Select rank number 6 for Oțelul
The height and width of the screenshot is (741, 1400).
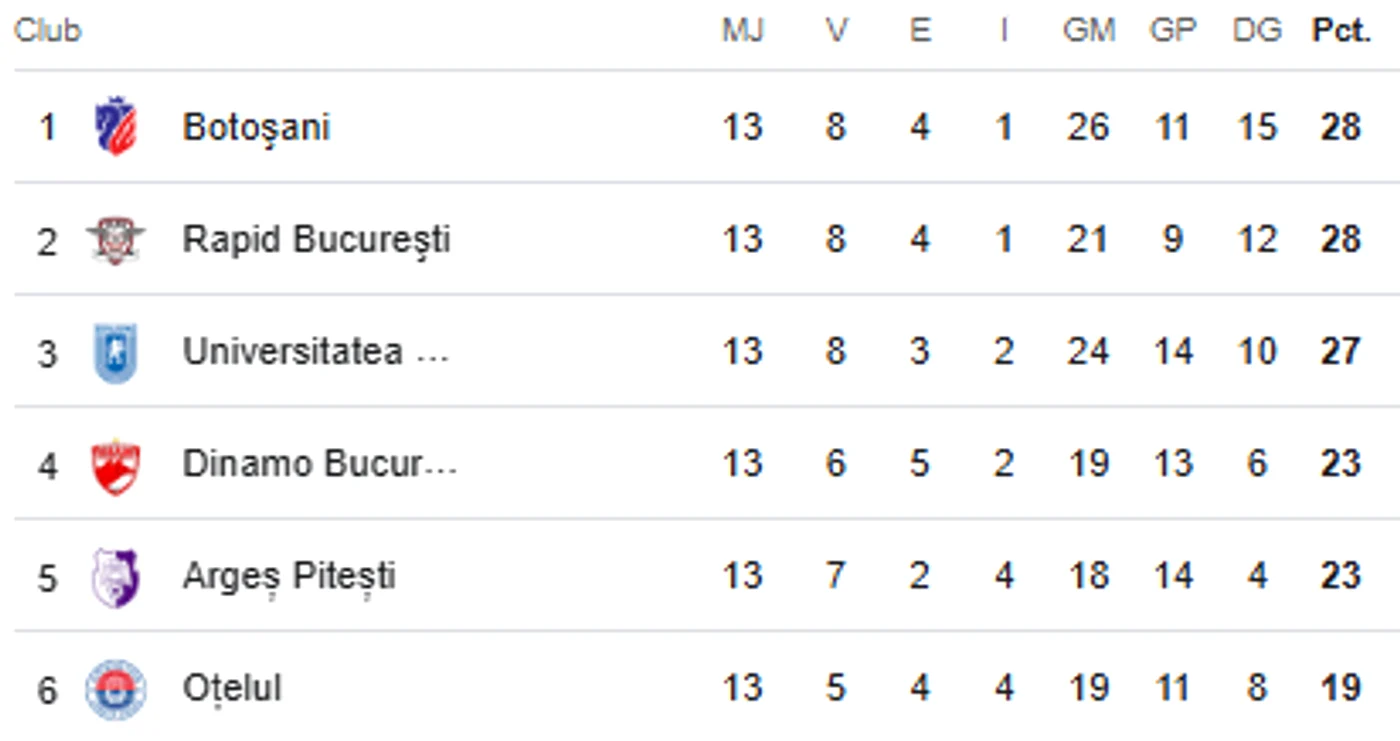[48, 690]
